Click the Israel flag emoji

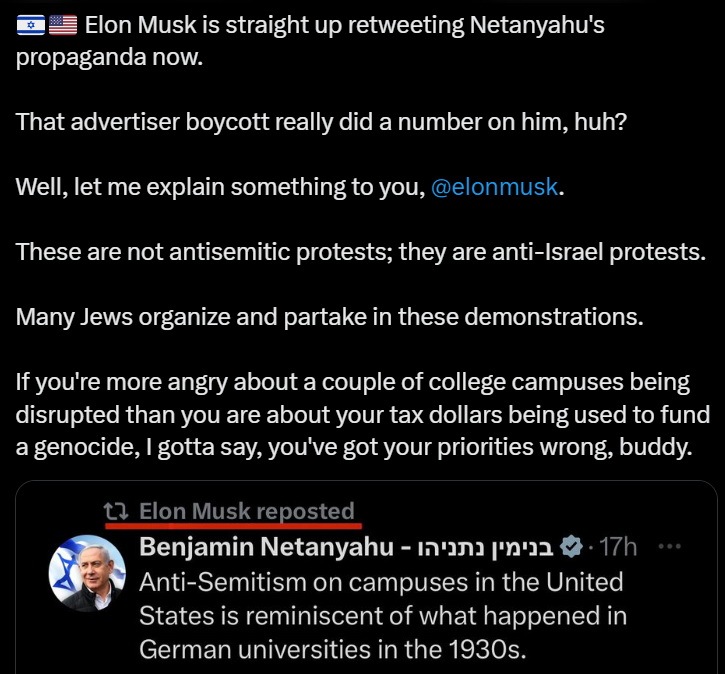coord(30,24)
